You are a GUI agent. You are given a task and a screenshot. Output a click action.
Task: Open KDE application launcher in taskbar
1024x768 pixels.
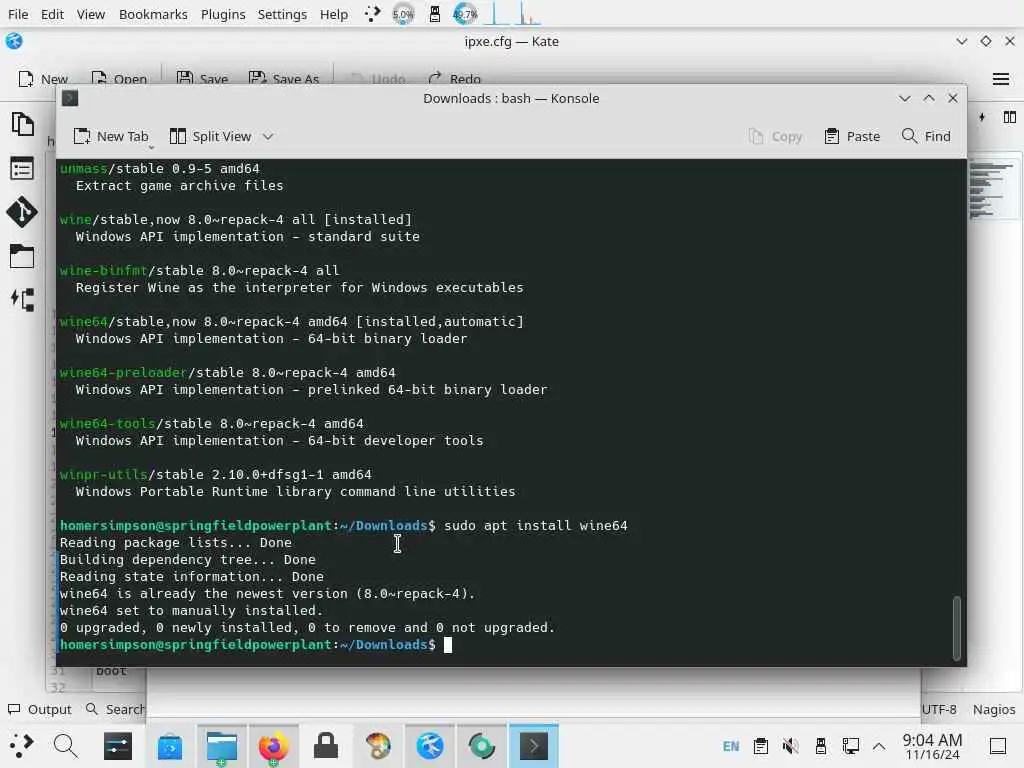click(21, 745)
